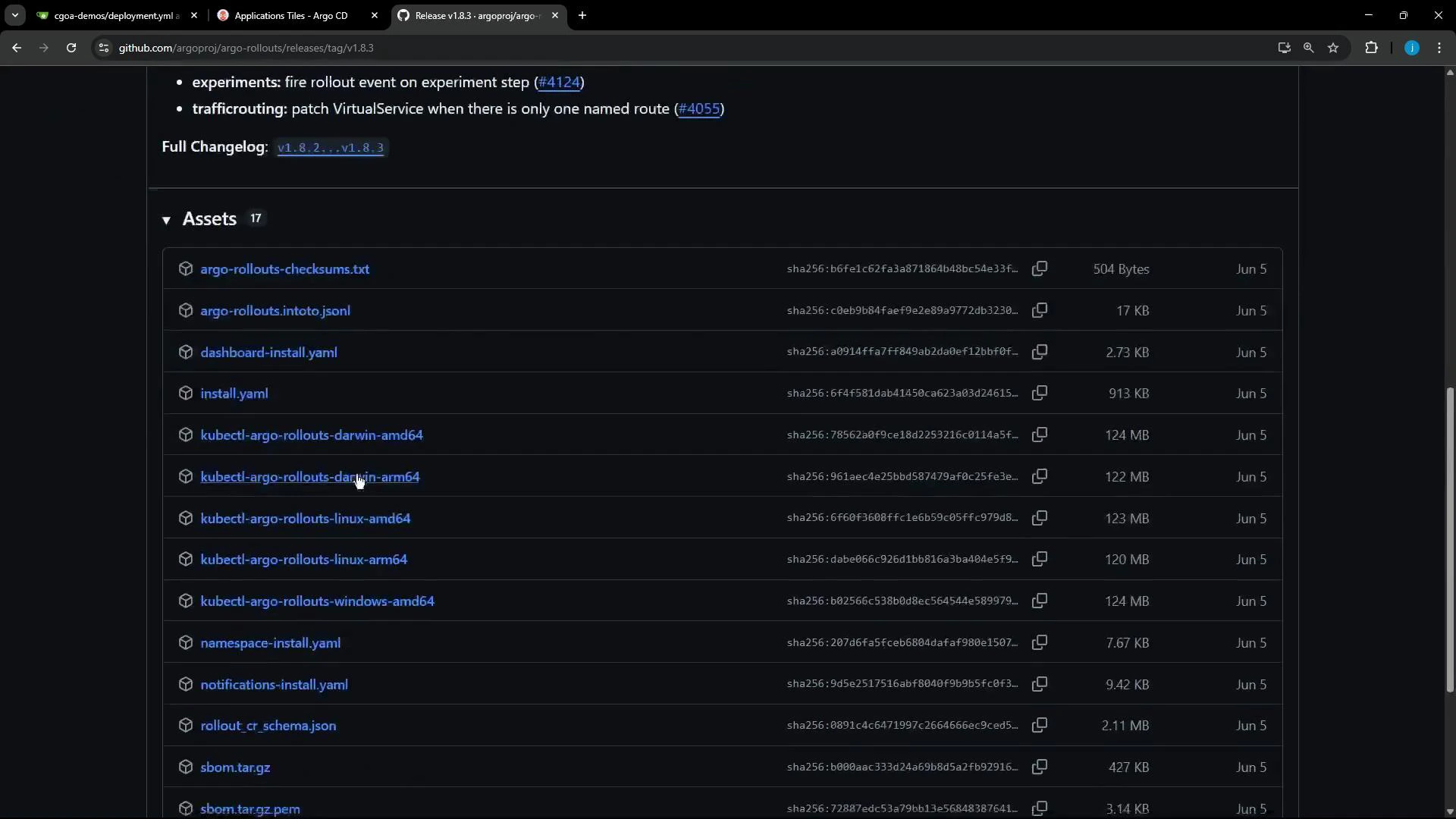
Task: Click the Assets count badge 17
Action: 256,218
